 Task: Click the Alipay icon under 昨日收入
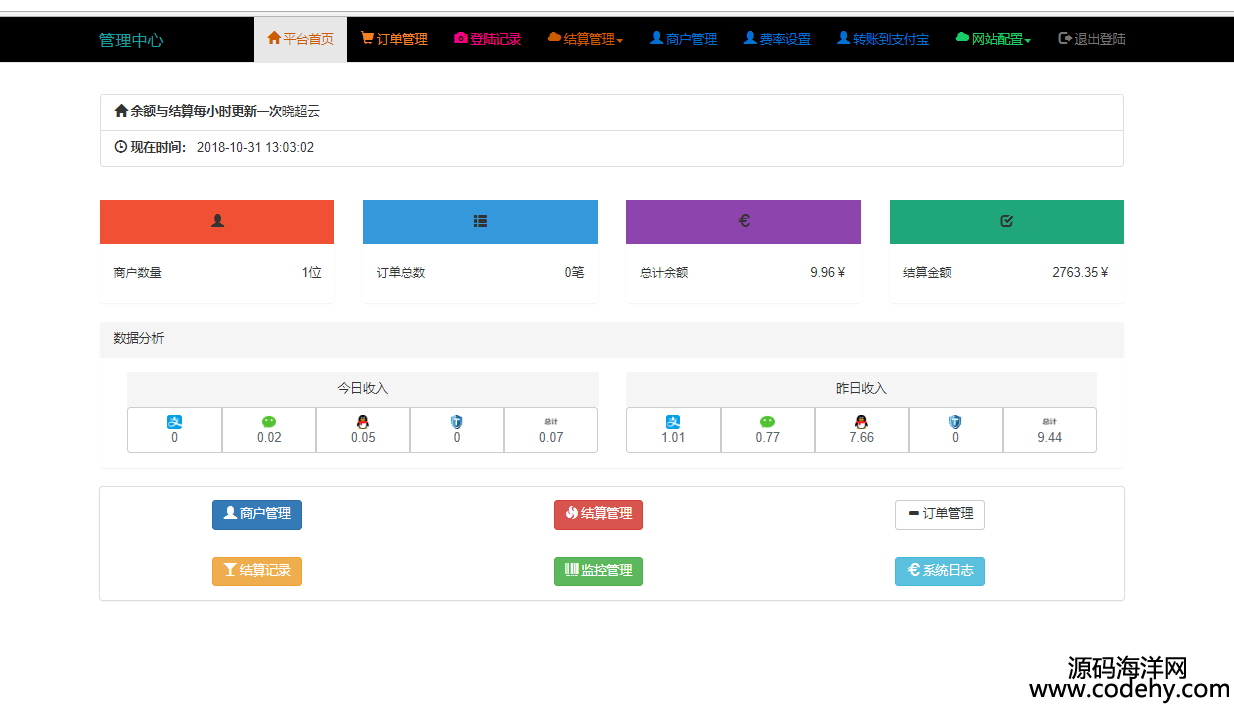coord(673,422)
